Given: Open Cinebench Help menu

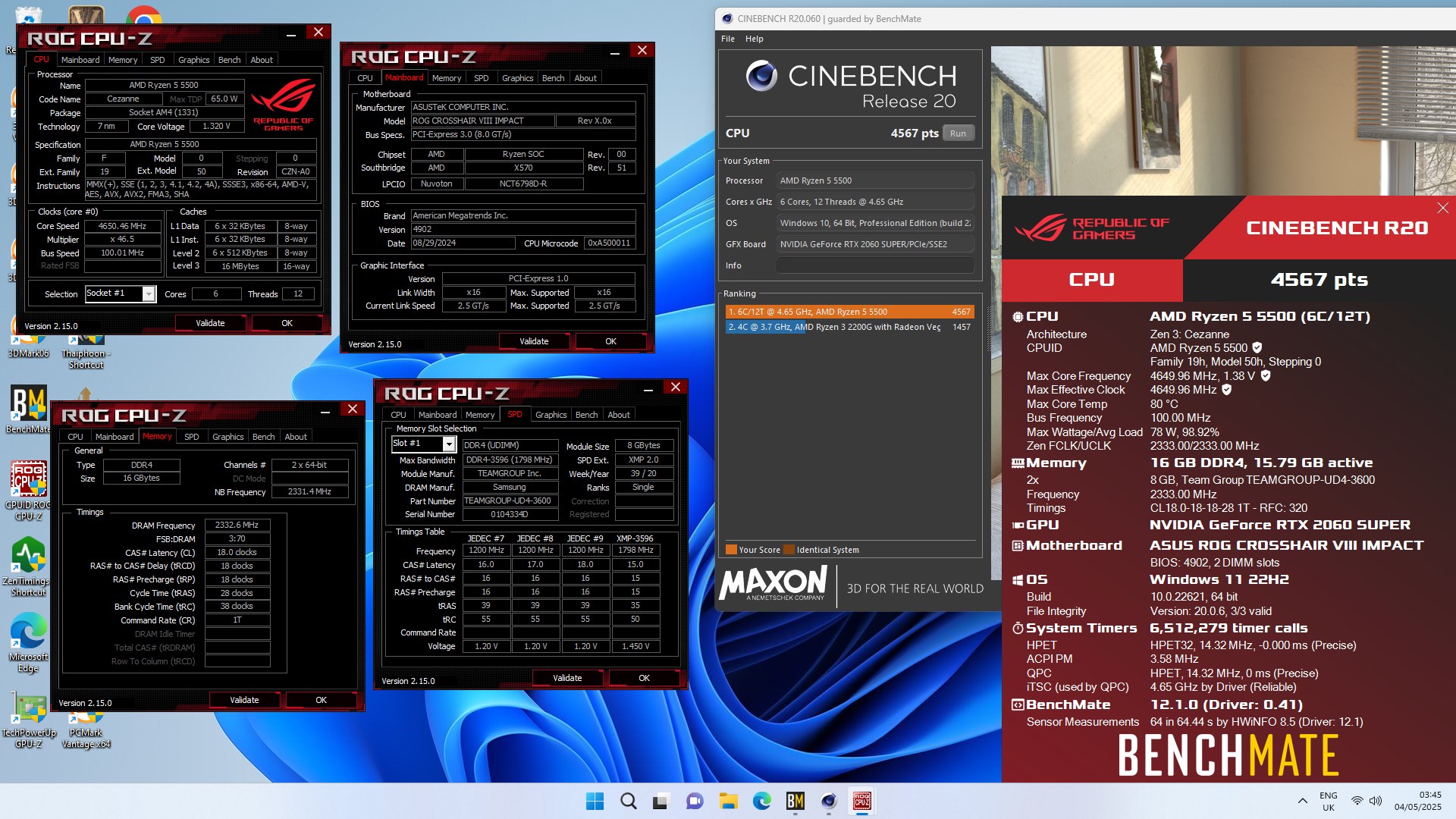Looking at the screenshot, I should [x=754, y=39].
